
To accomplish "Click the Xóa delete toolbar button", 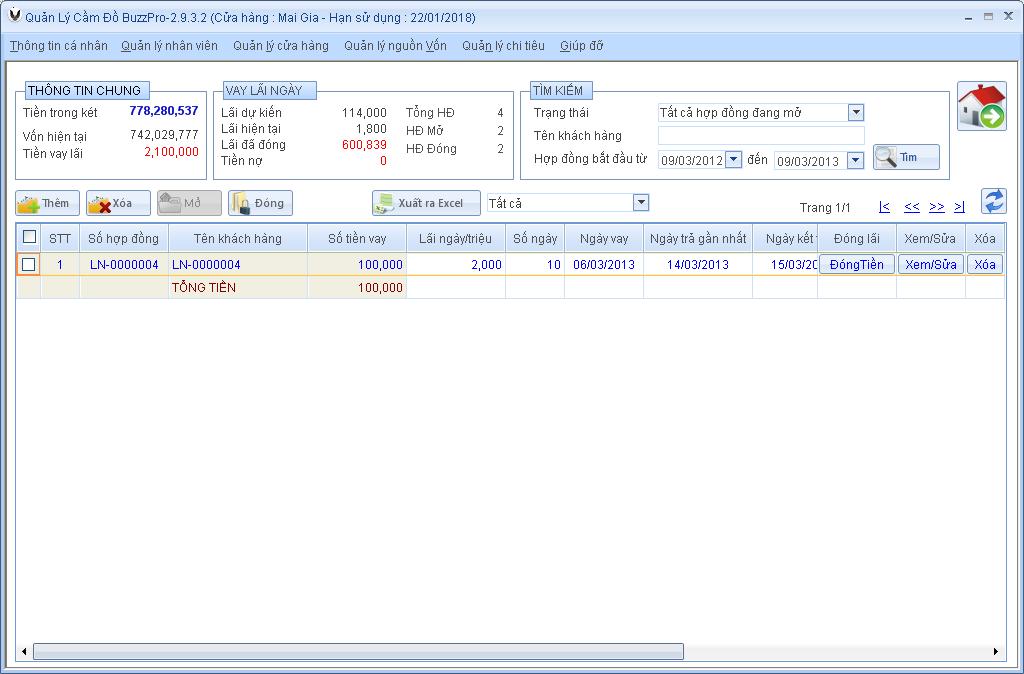I will pos(118,203).
